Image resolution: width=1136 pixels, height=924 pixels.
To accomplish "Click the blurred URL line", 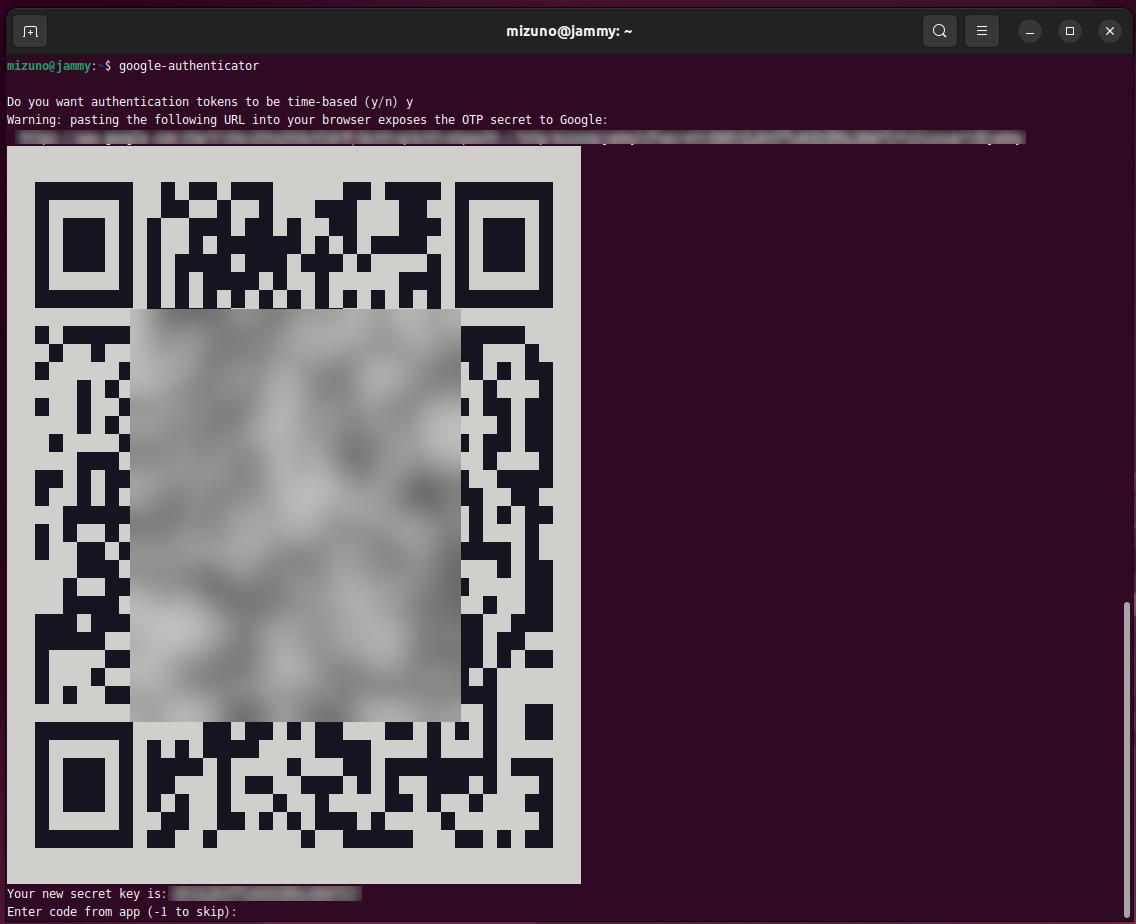I will (x=519, y=137).
